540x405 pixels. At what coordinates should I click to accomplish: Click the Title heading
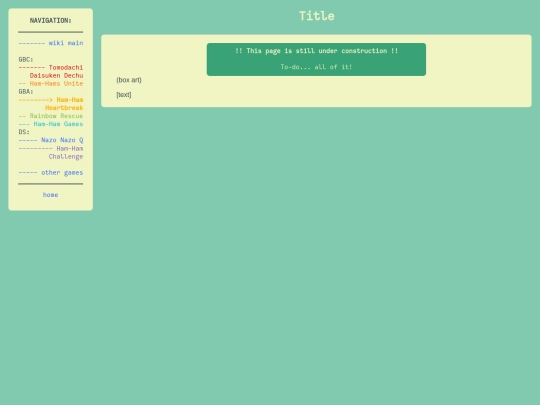pyautogui.click(x=316, y=16)
